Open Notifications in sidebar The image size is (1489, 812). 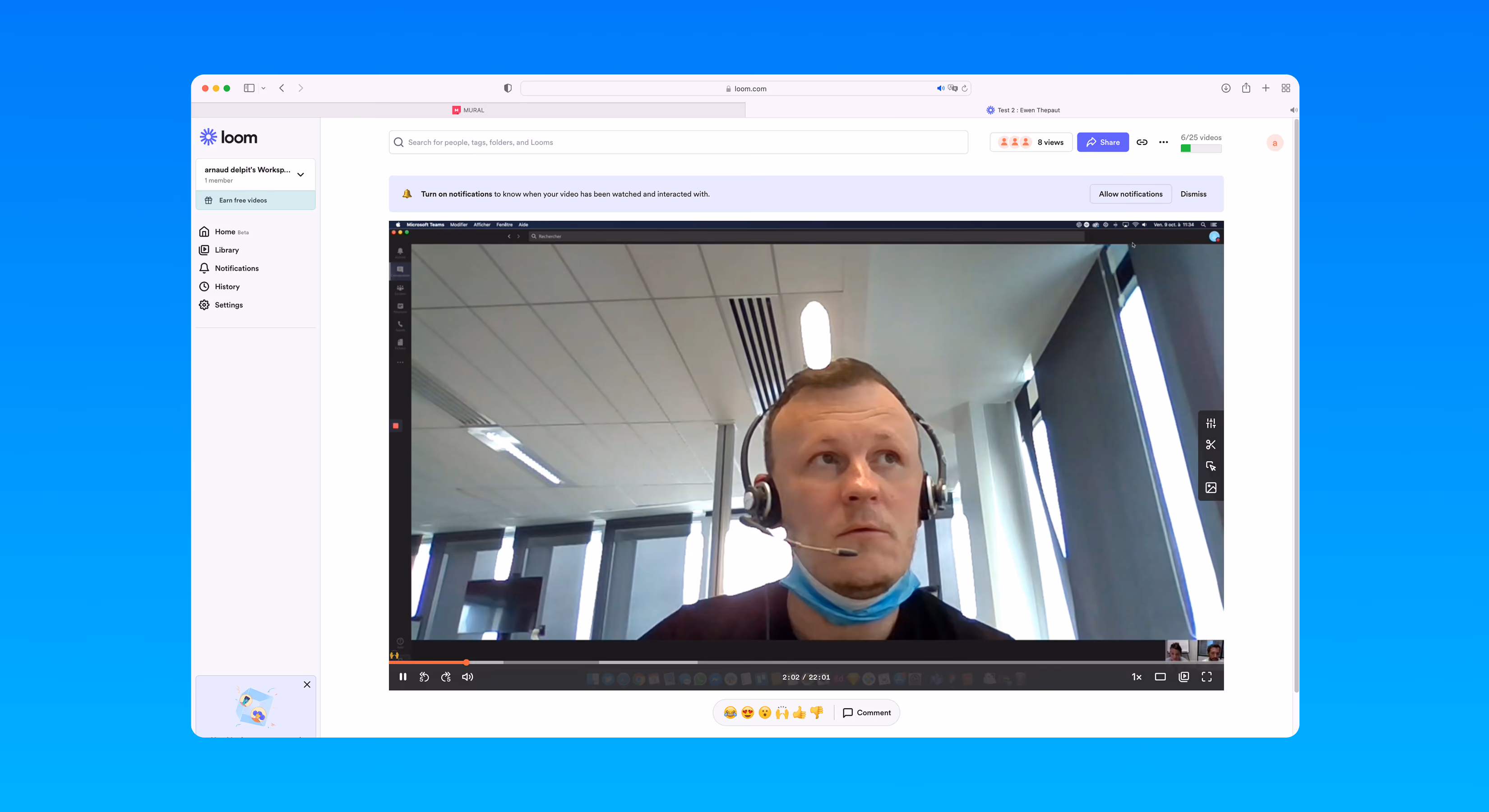(229, 268)
